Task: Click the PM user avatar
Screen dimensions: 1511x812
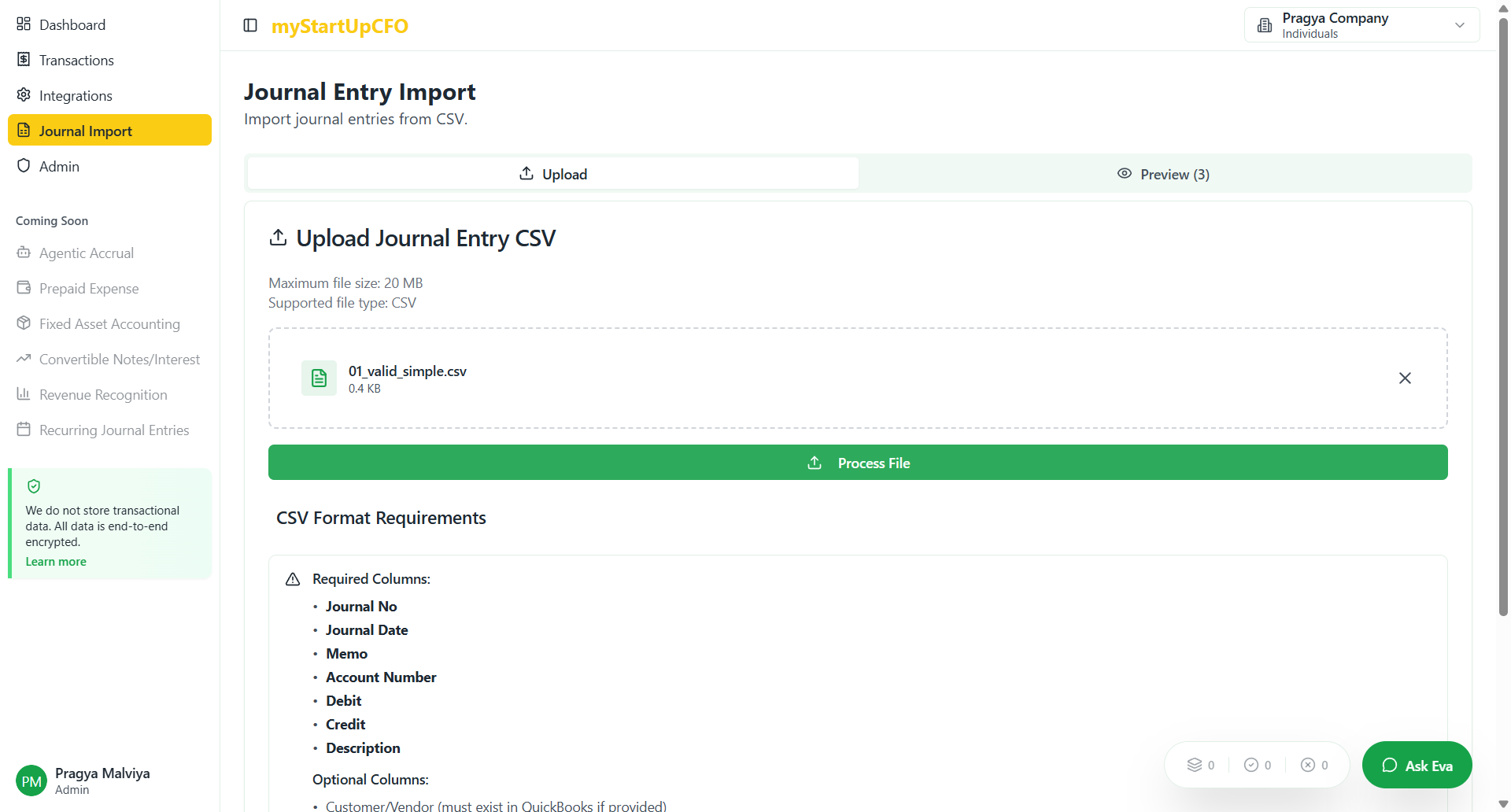Action: point(31,781)
